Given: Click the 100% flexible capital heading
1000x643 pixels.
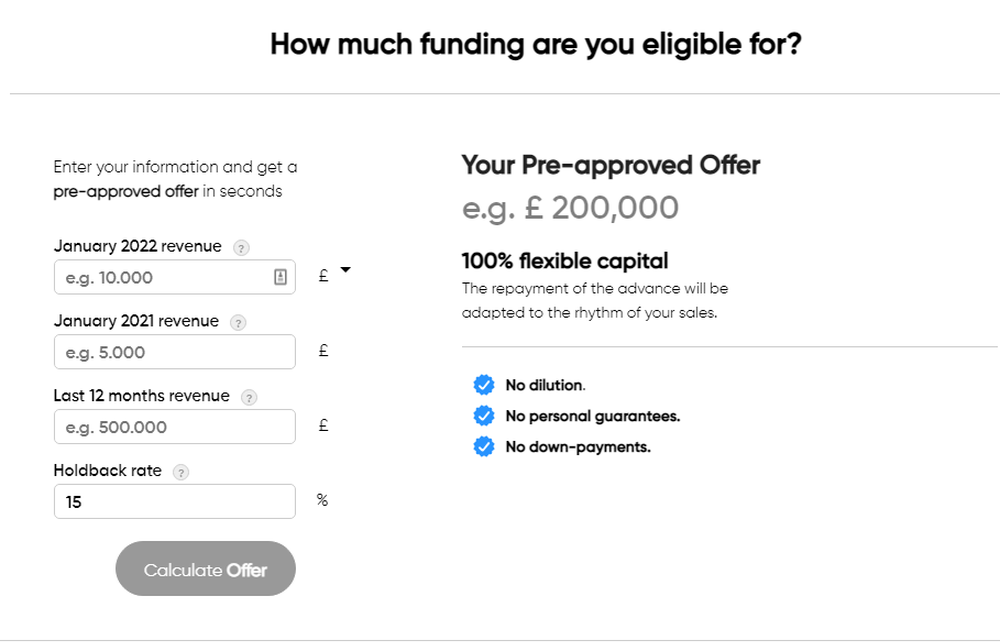Looking at the screenshot, I should point(565,261).
